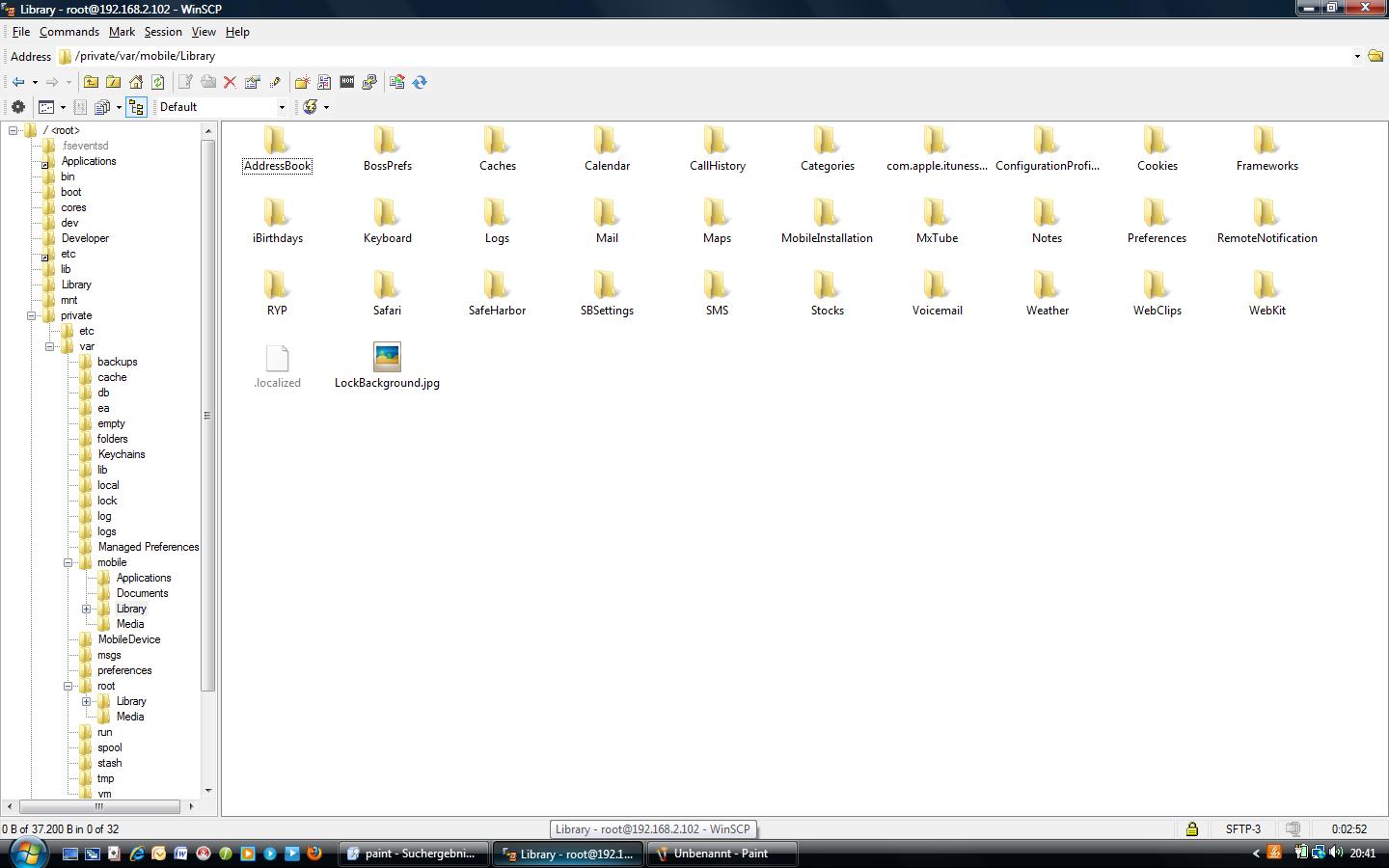Screen dimensions: 1389x868
Task: Collapse the mobile node in tree
Action: pyautogui.click(x=68, y=562)
